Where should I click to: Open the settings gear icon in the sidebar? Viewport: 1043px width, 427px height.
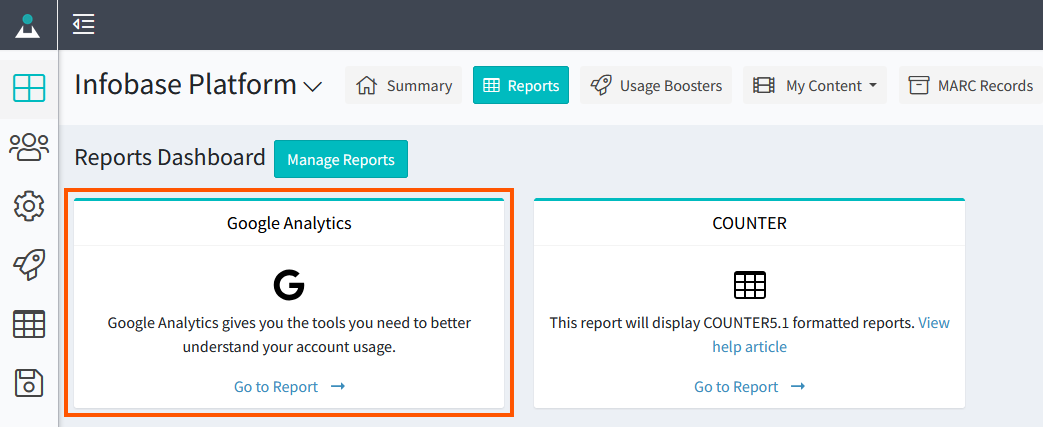[x=29, y=206]
